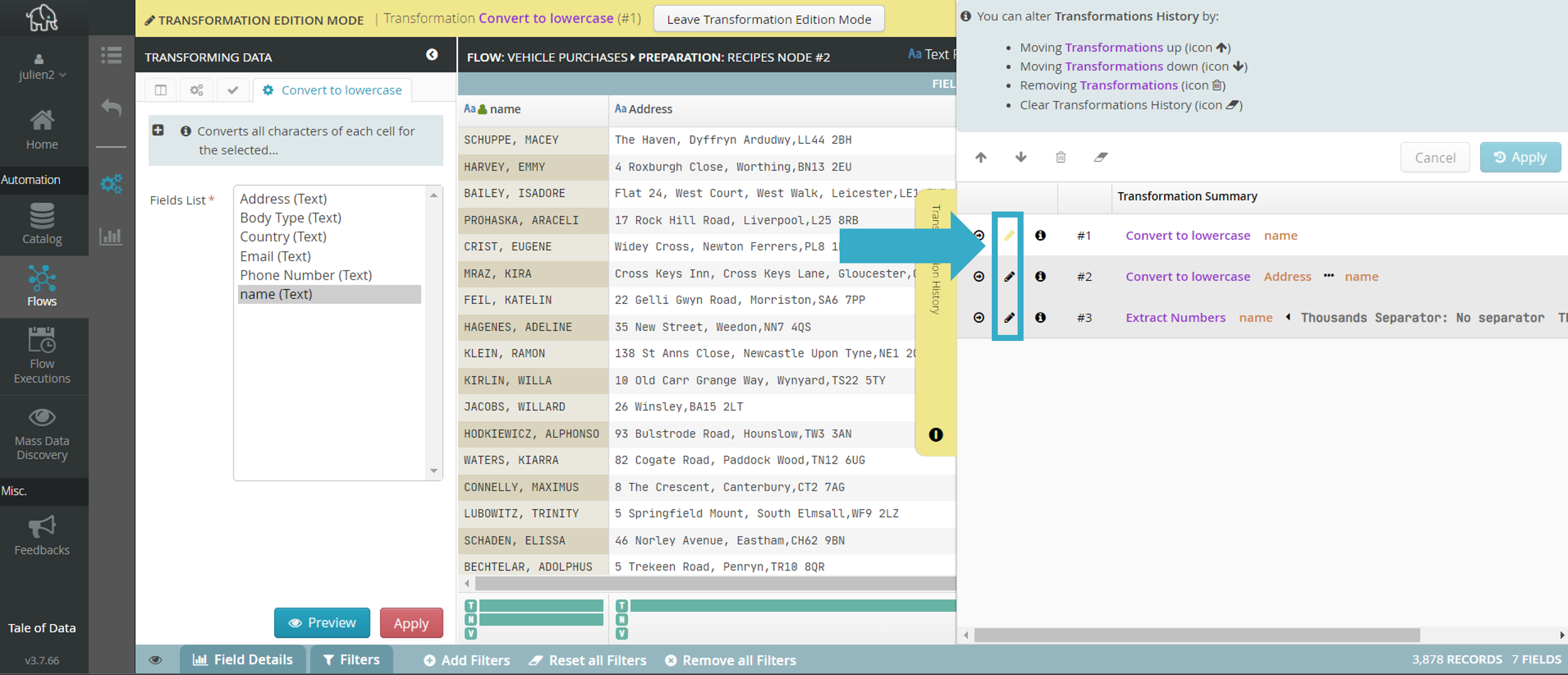Open Mass Data Discovery
Image resolution: width=1568 pixels, height=675 pixels.
(42, 434)
